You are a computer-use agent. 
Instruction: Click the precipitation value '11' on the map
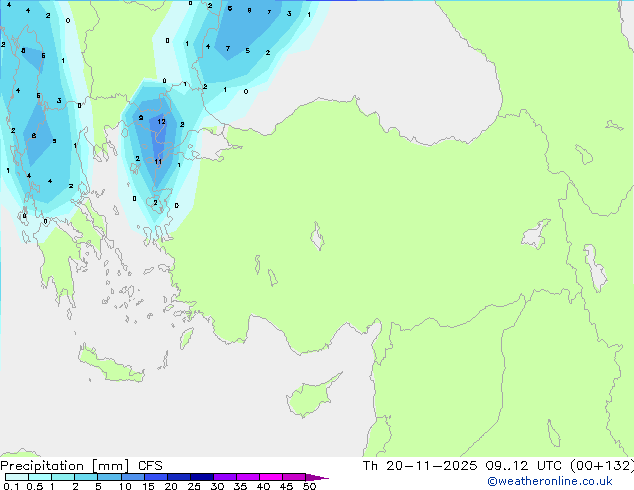pos(158,162)
